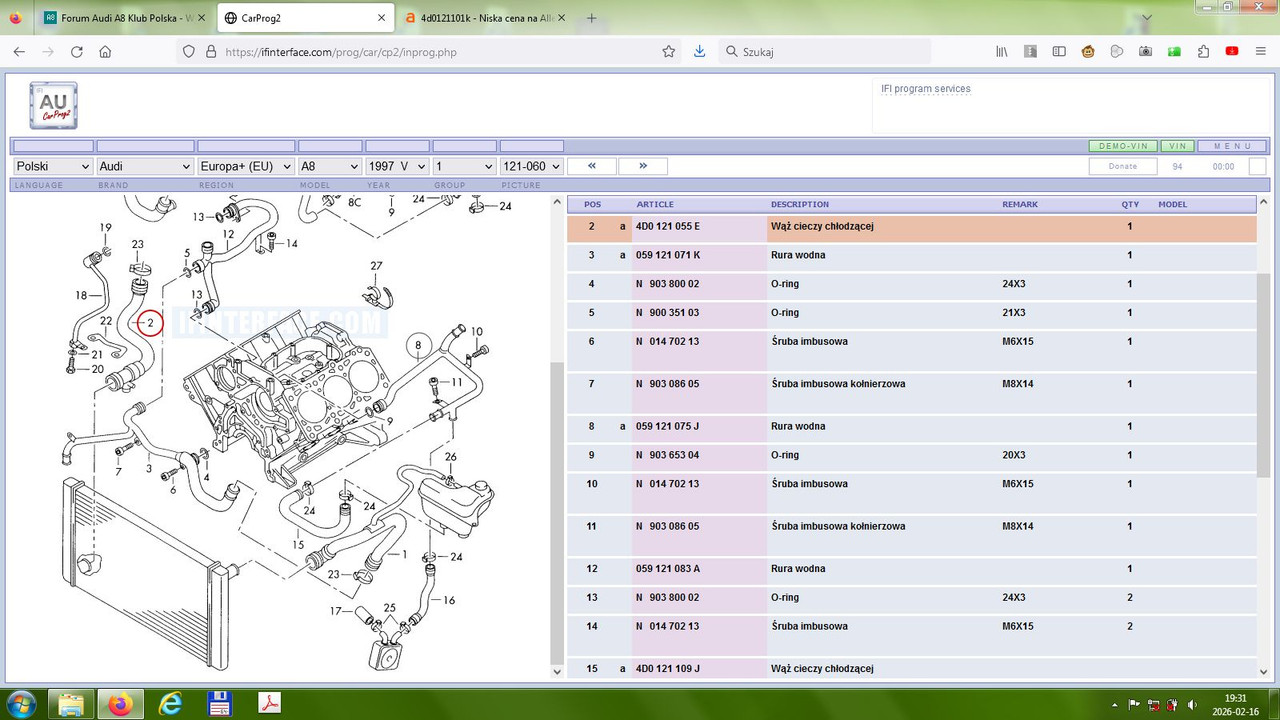Image resolution: width=1280 pixels, height=720 pixels.
Task: Open the browser home page
Action: (105, 52)
